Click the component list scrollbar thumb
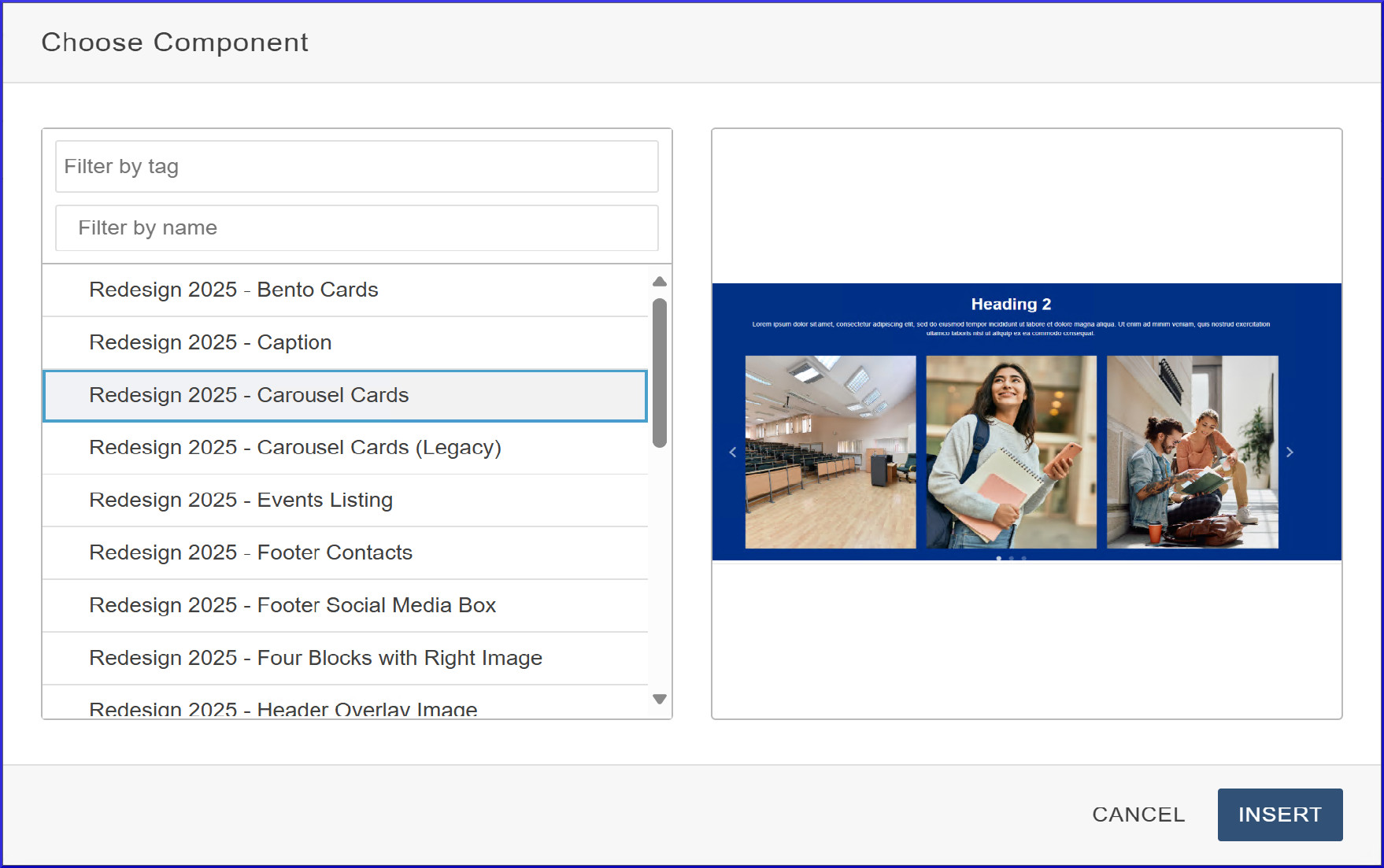1384x868 pixels. click(660, 372)
